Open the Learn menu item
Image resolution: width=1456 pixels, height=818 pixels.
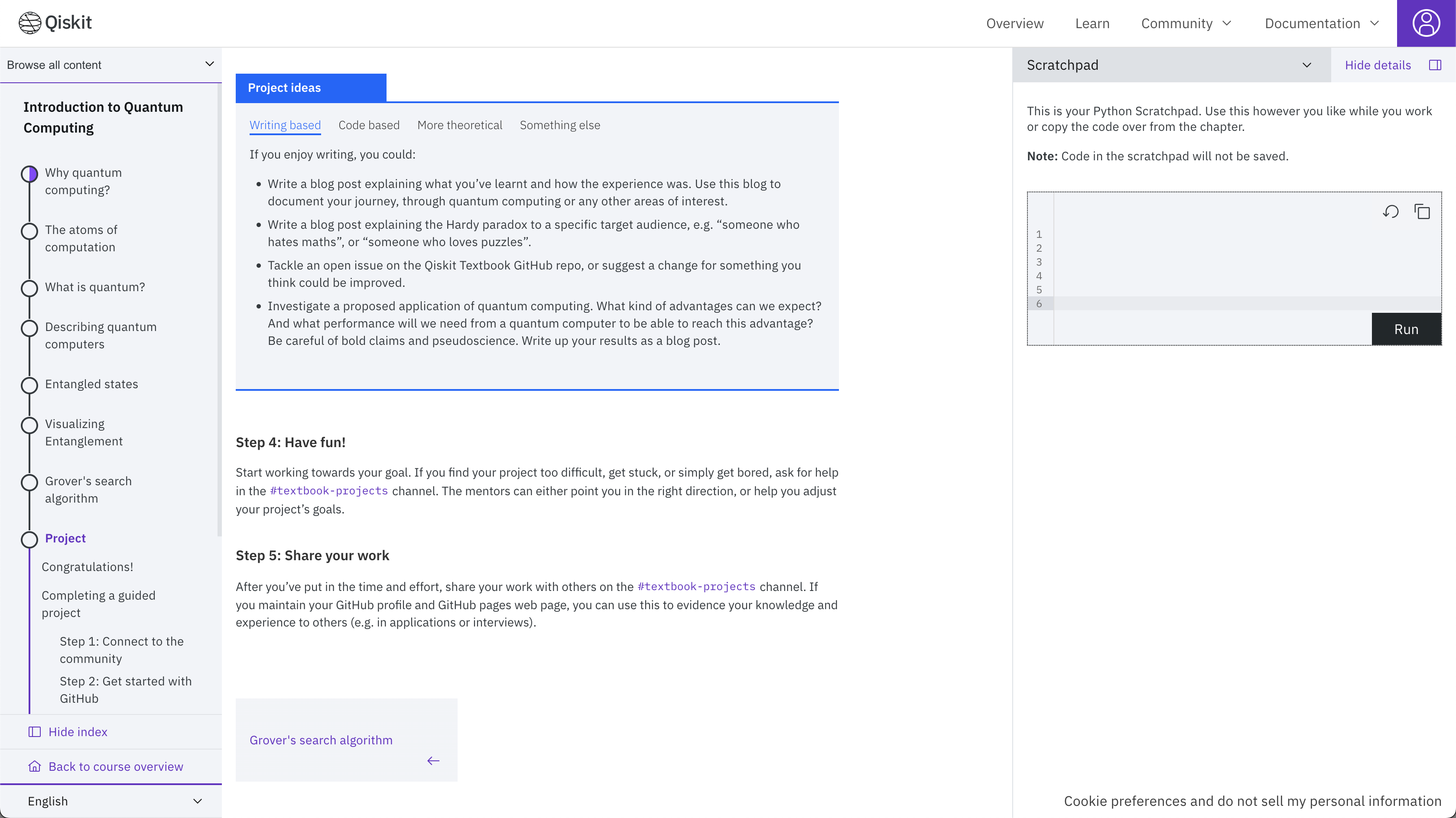point(1092,23)
